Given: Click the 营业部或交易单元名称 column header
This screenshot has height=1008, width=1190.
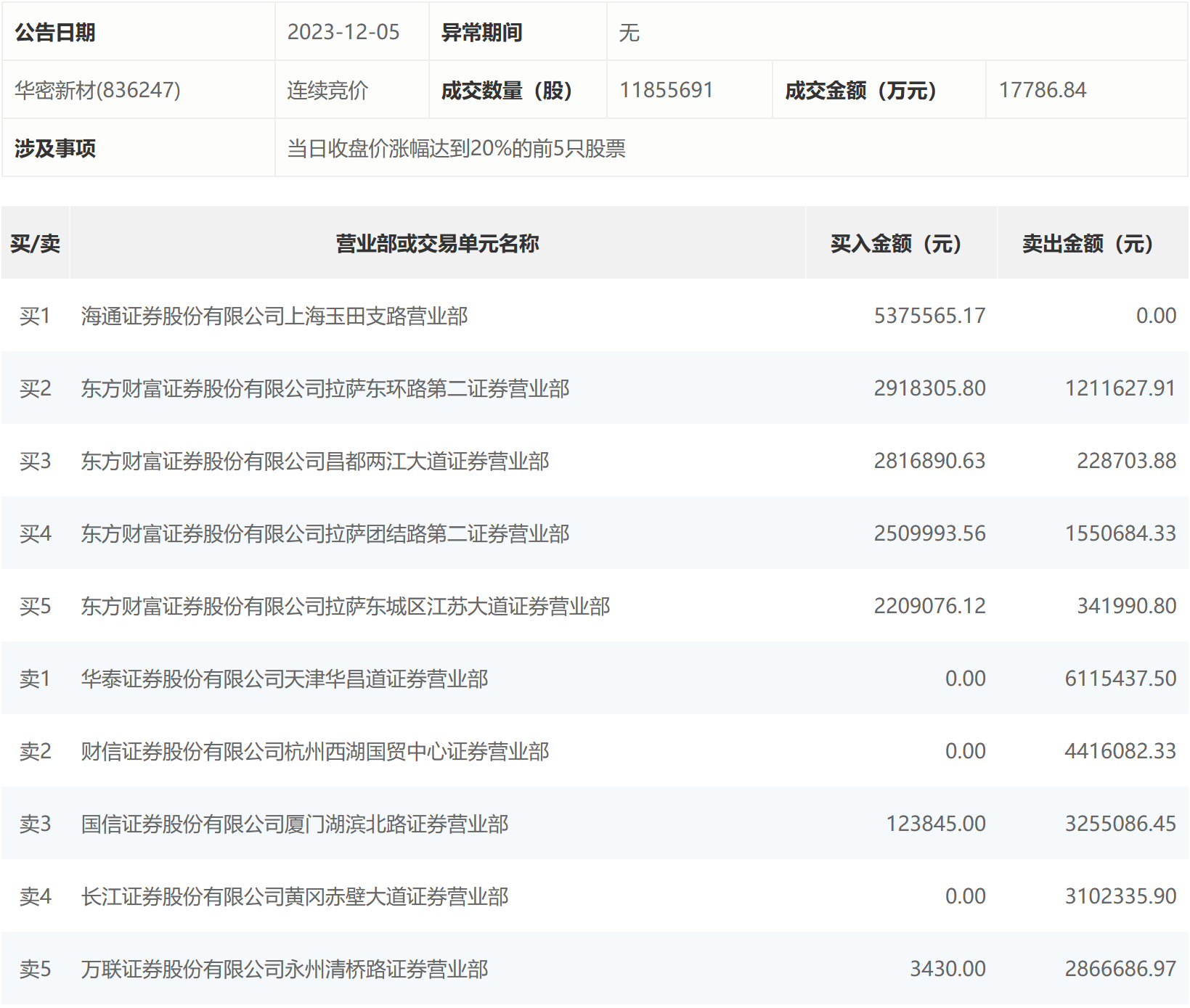Looking at the screenshot, I should pyautogui.click(x=437, y=243).
